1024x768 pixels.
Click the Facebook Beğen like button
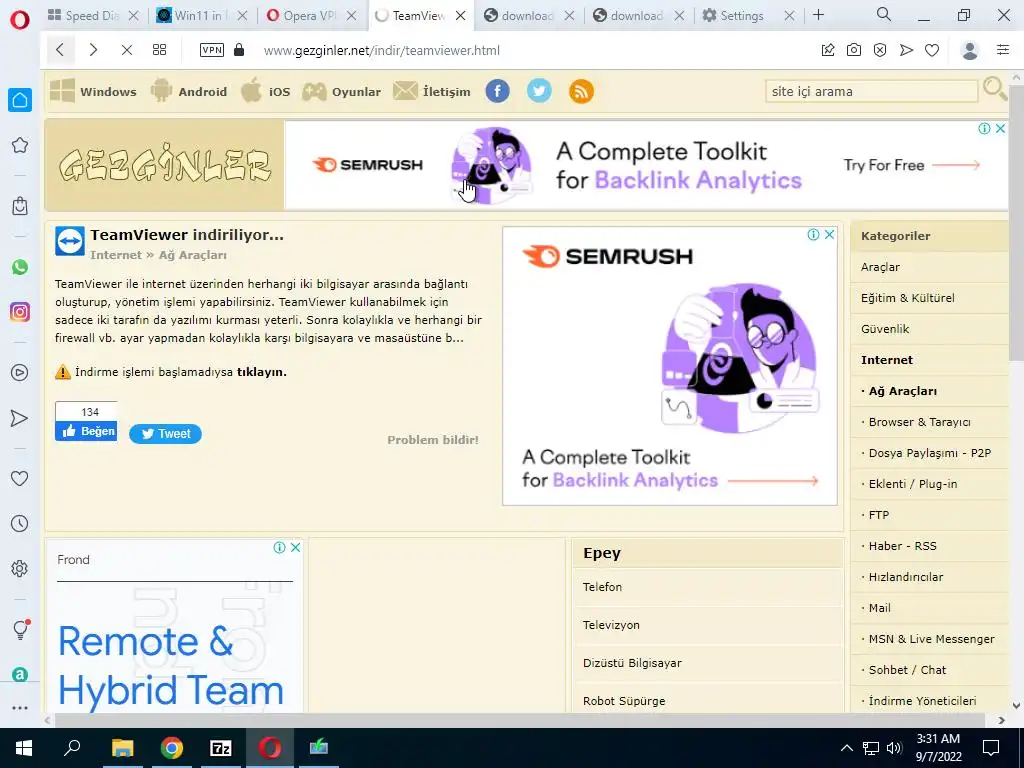(x=86, y=431)
